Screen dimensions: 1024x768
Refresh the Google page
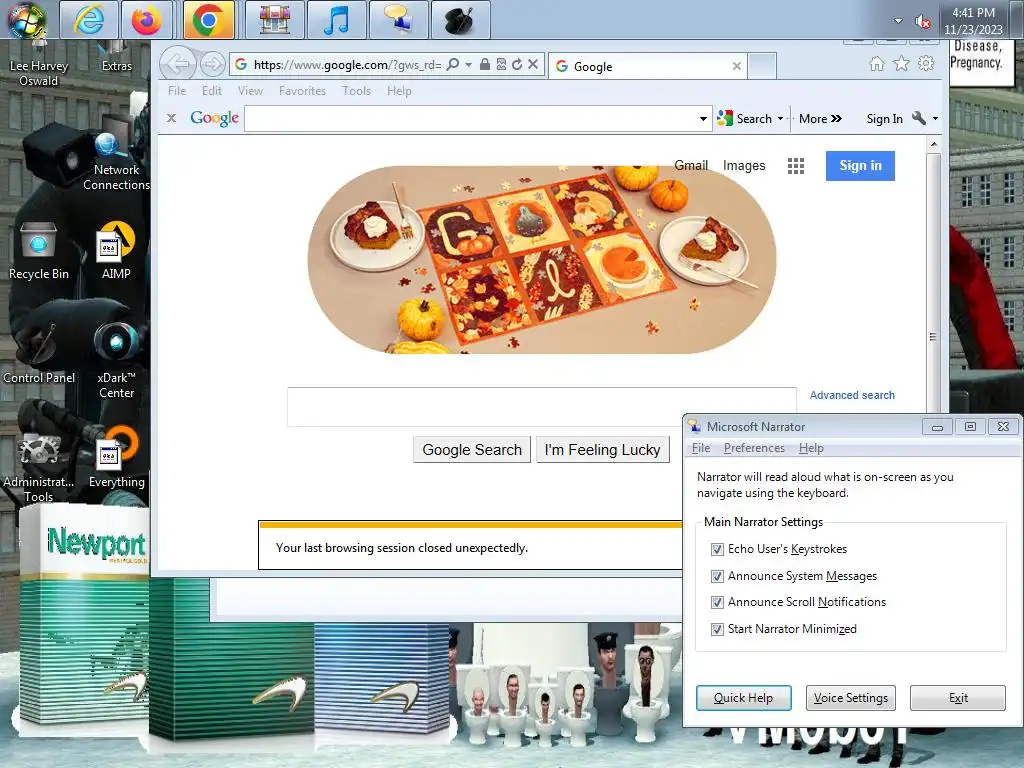pos(517,64)
